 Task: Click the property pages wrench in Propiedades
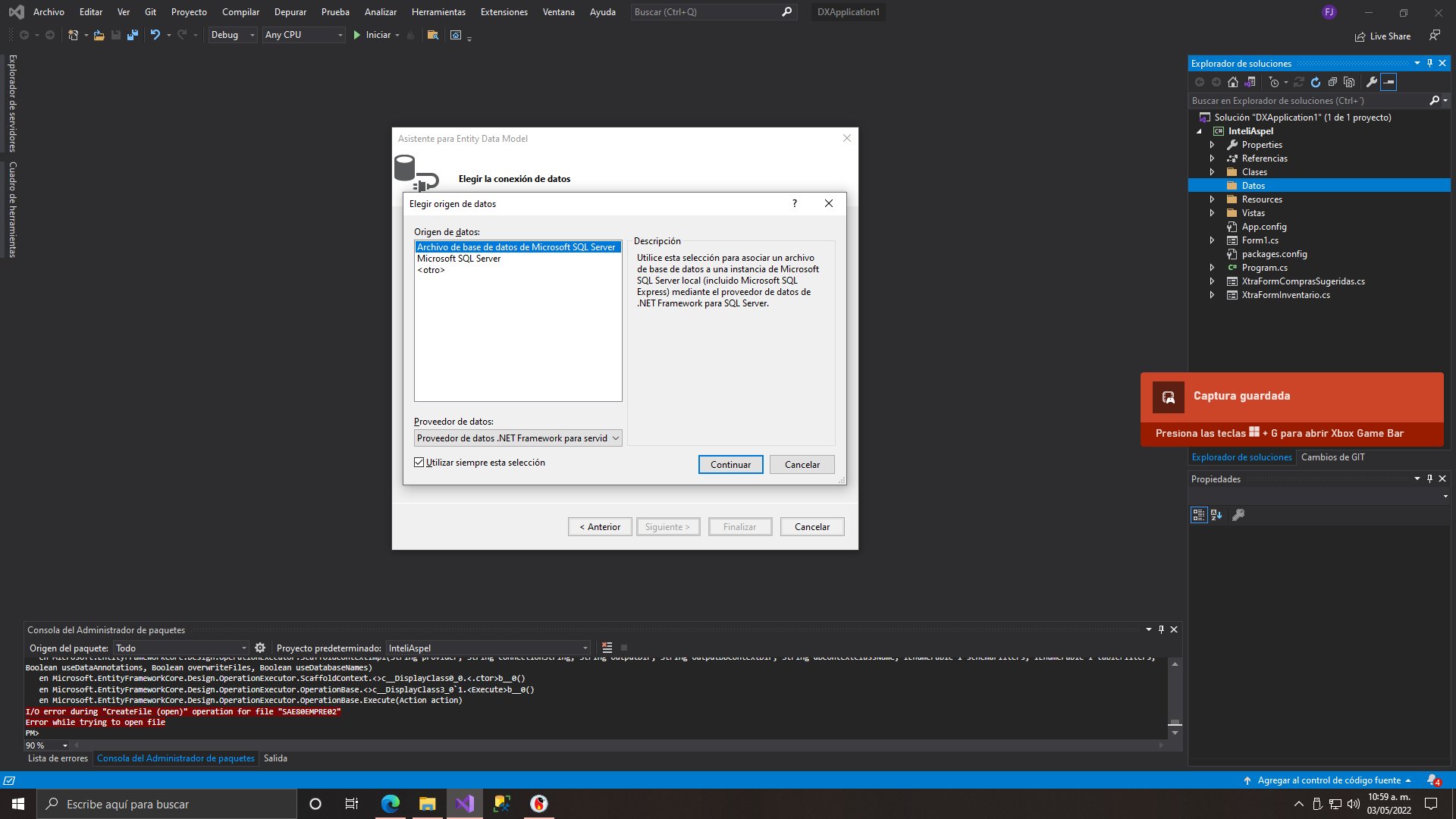(1238, 515)
